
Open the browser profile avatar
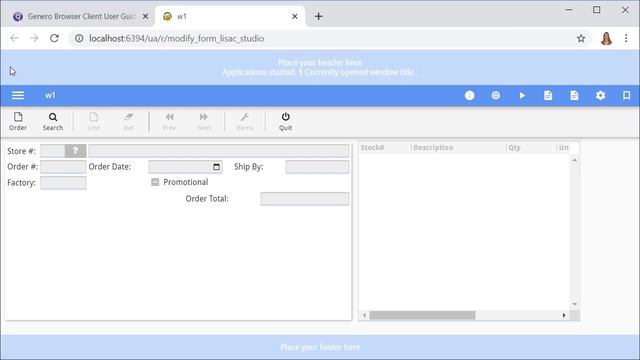pos(606,38)
